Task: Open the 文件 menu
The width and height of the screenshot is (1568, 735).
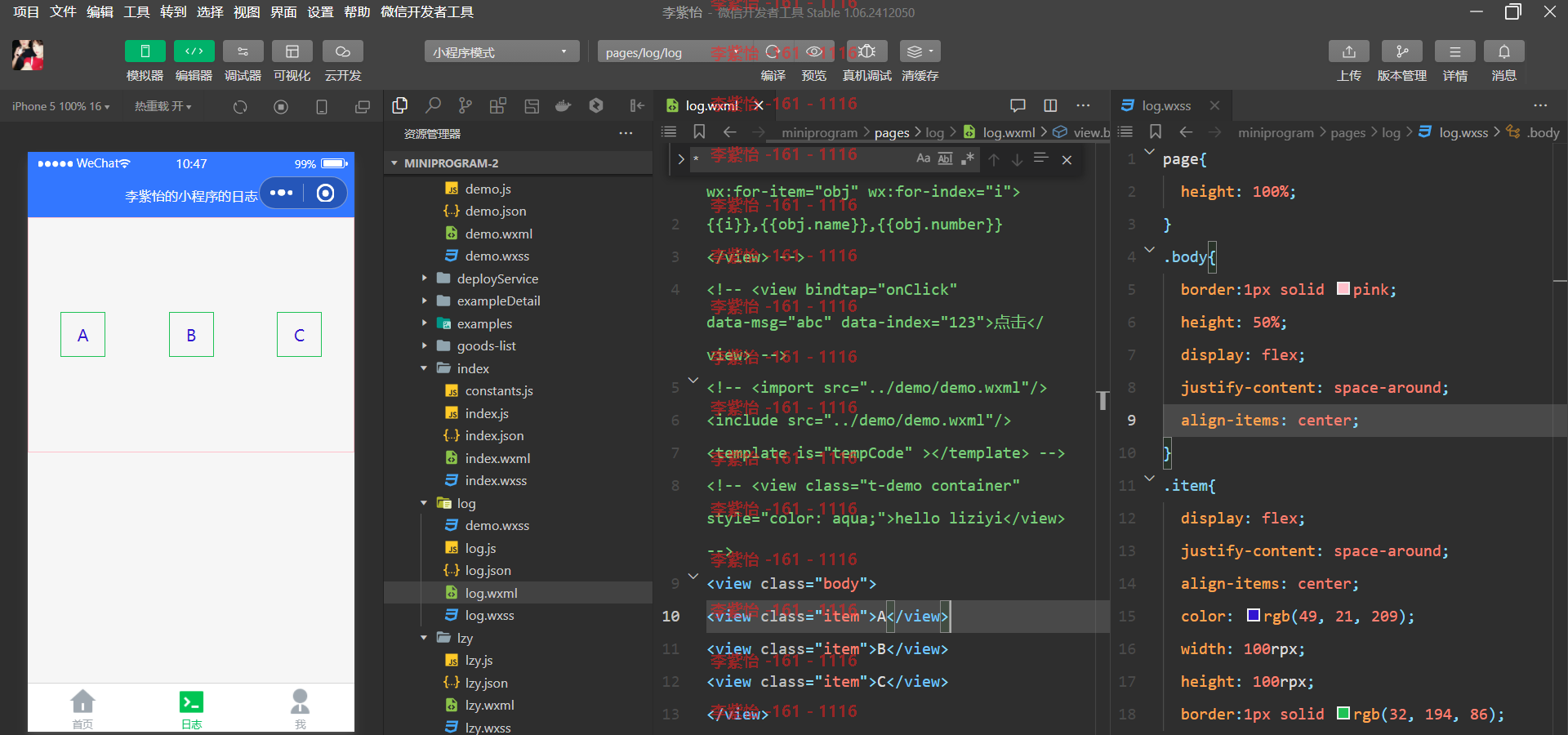Action: [63, 12]
